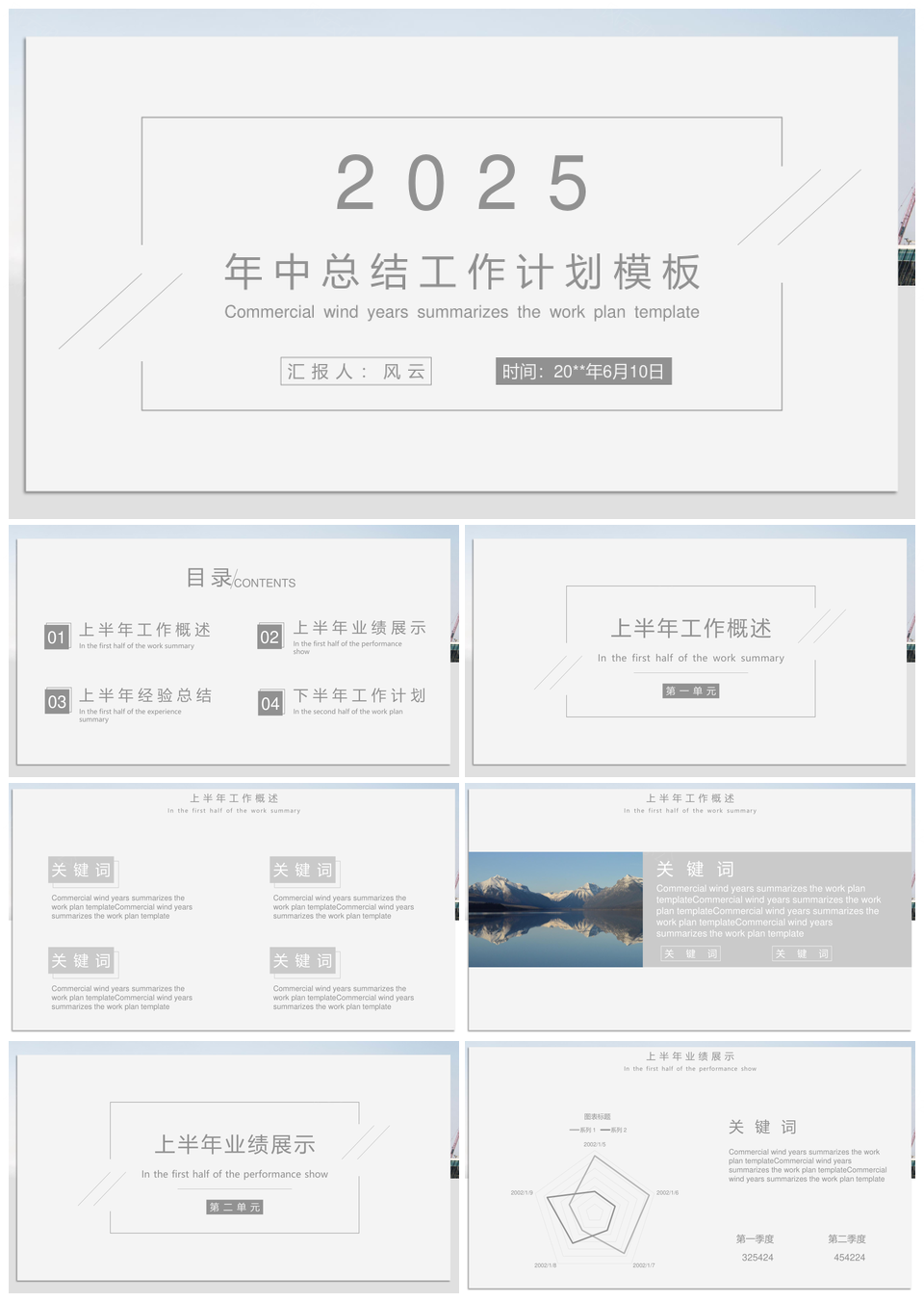The image size is (924, 1302).
Task: Click the 第一单元 tag
Action: [691, 691]
